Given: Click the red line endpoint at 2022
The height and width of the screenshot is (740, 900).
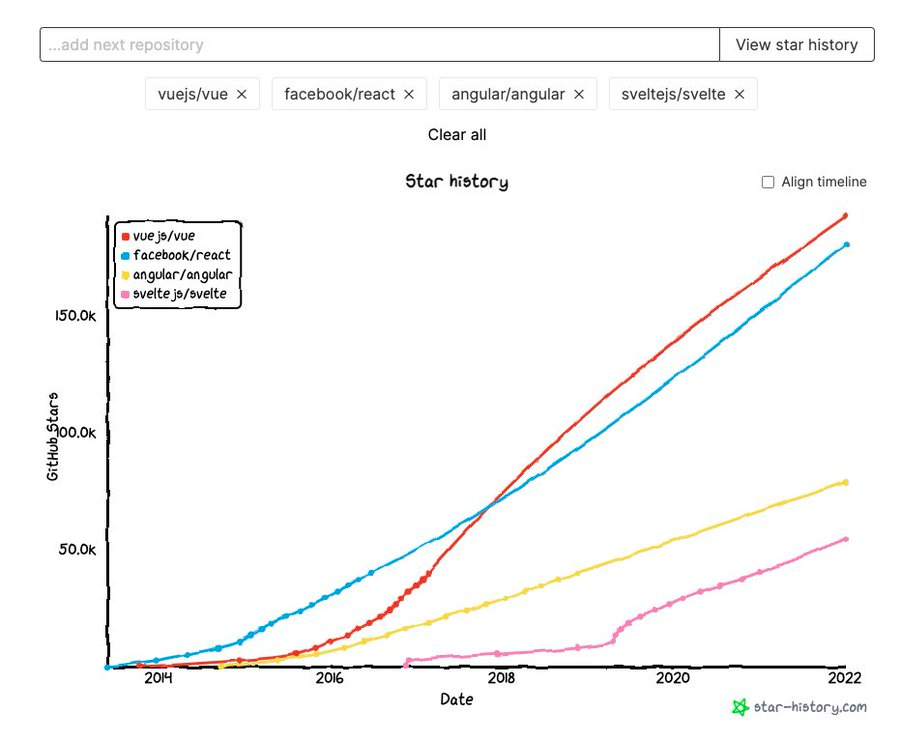Looking at the screenshot, I should [x=845, y=215].
